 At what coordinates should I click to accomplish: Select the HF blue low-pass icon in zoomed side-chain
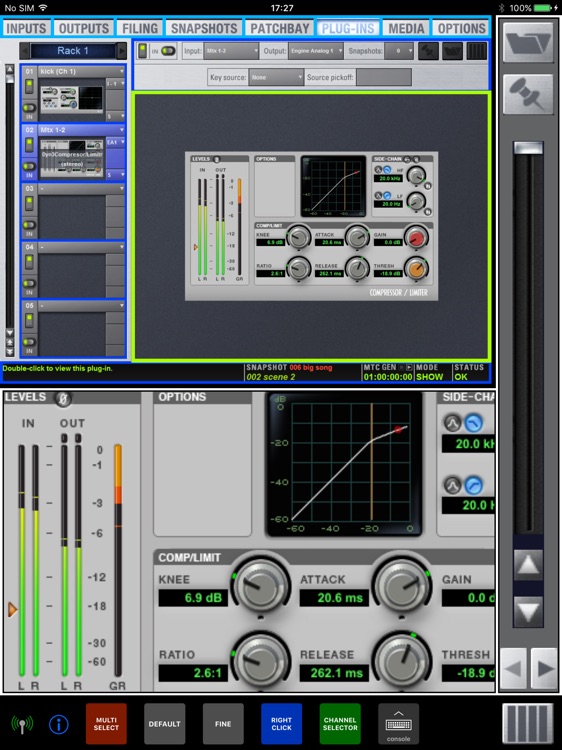(474, 422)
